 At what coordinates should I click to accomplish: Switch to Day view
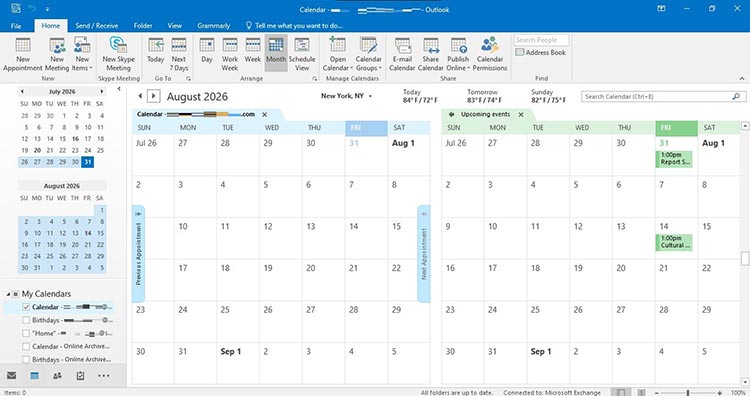point(207,50)
